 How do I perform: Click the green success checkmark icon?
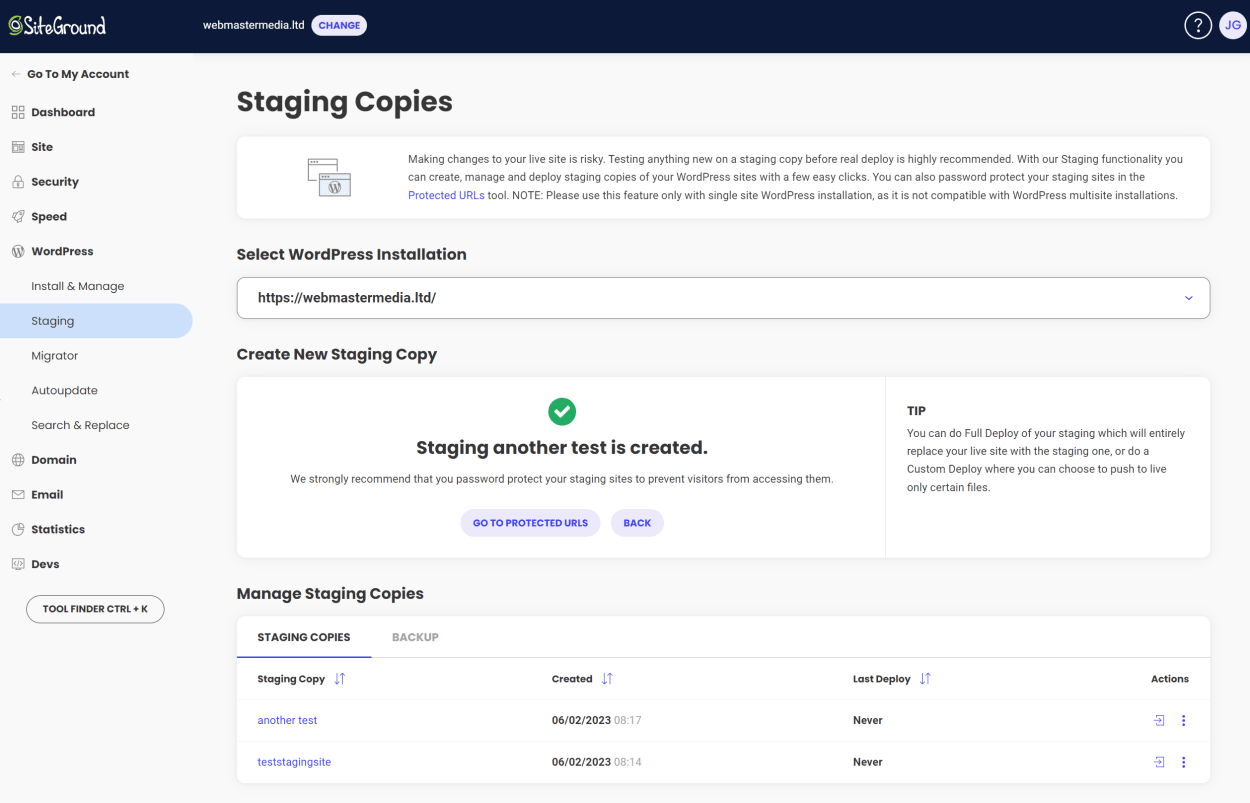pos(562,411)
